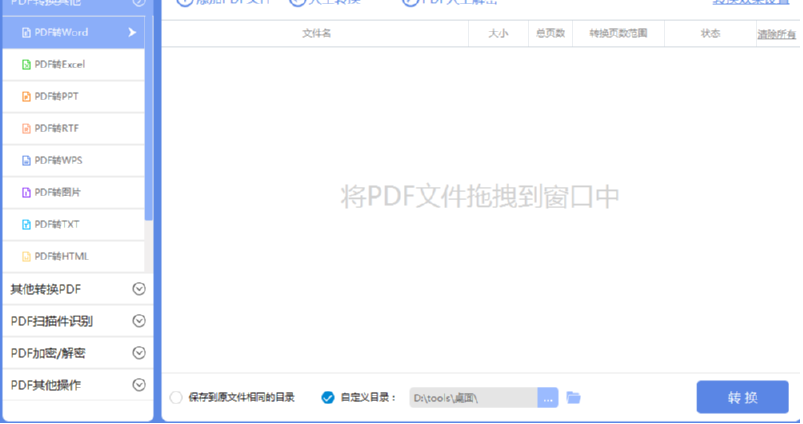Expand the 其他转换PDF section chevron
Image resolution: width=803 pixels, height=424 pixels.
pyautogui.click(x=139, y=289)
